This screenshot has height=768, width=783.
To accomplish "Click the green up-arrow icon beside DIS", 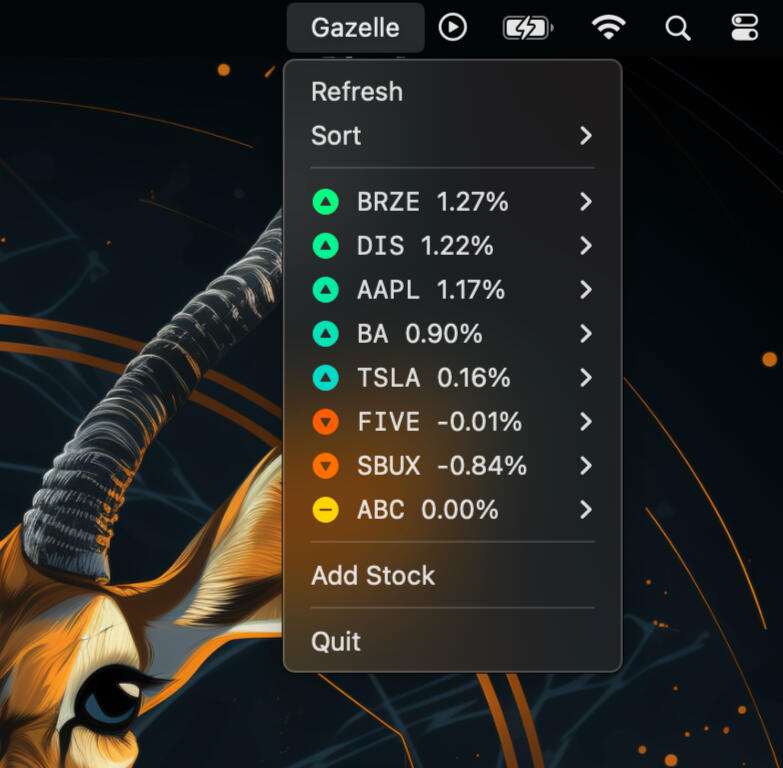I will [326, 246].
